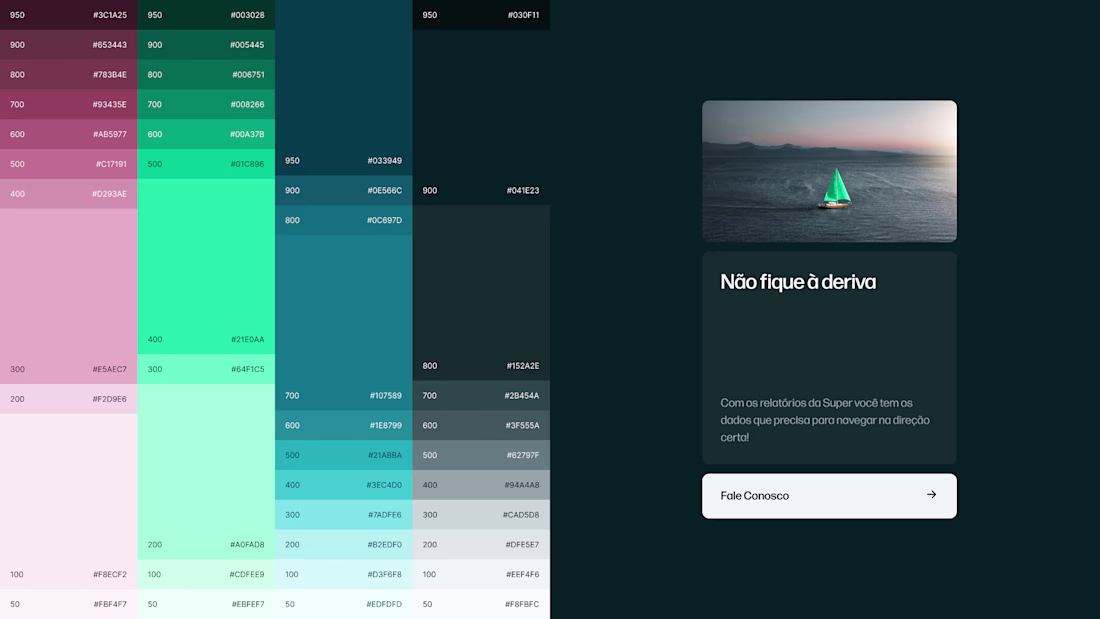Image resolution: width=1100 pixels, height=619 pixels.
Task: Pick the teal 700 swatch #107589
Action: (344, 323)
